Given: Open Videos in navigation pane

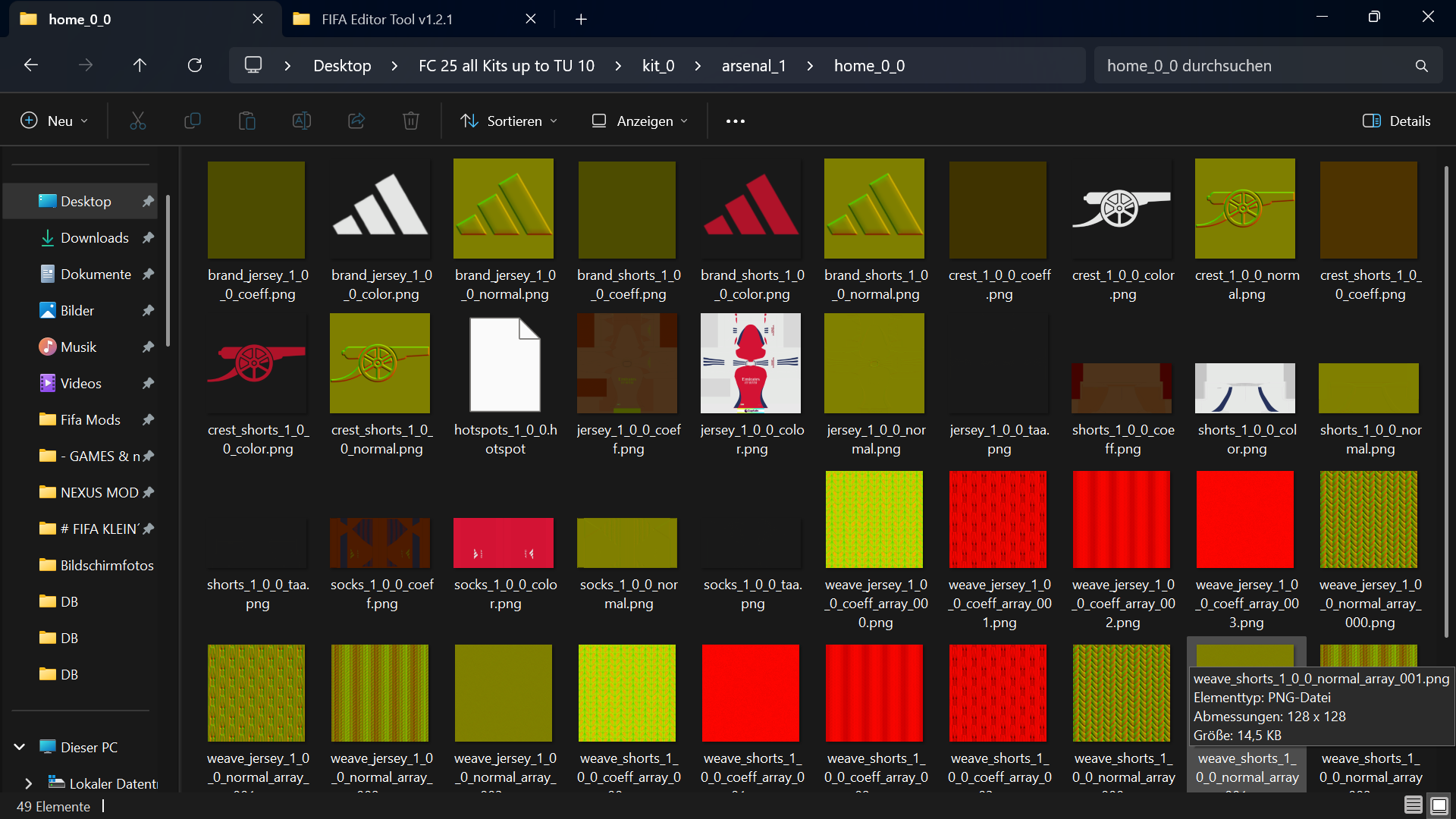Looking at the screenshot, I should tap(82, 384).
